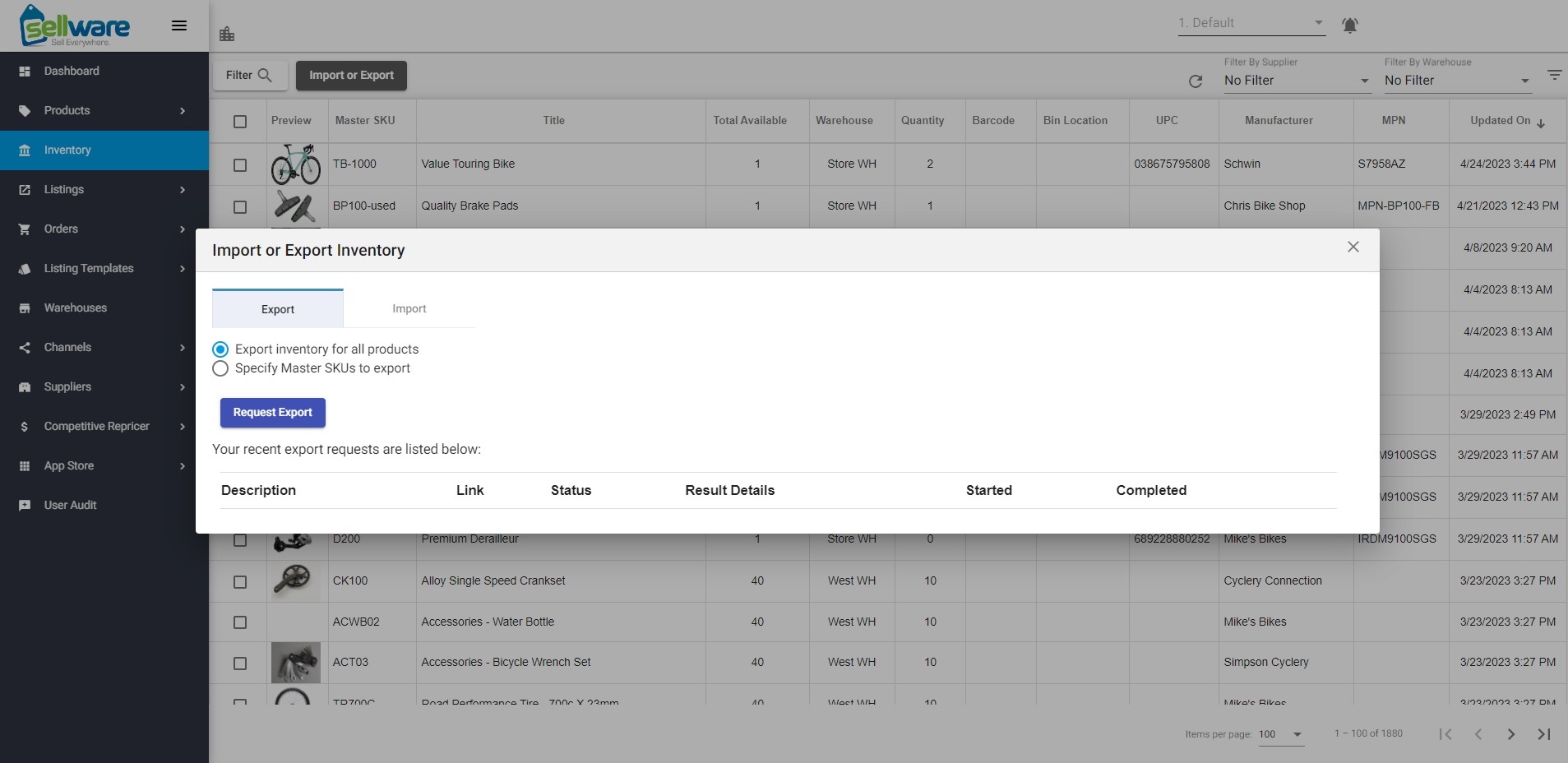The width and height of the screenshot is (1568, 763).
Task: Go to next page arrow
Action: coord(1510,734)
